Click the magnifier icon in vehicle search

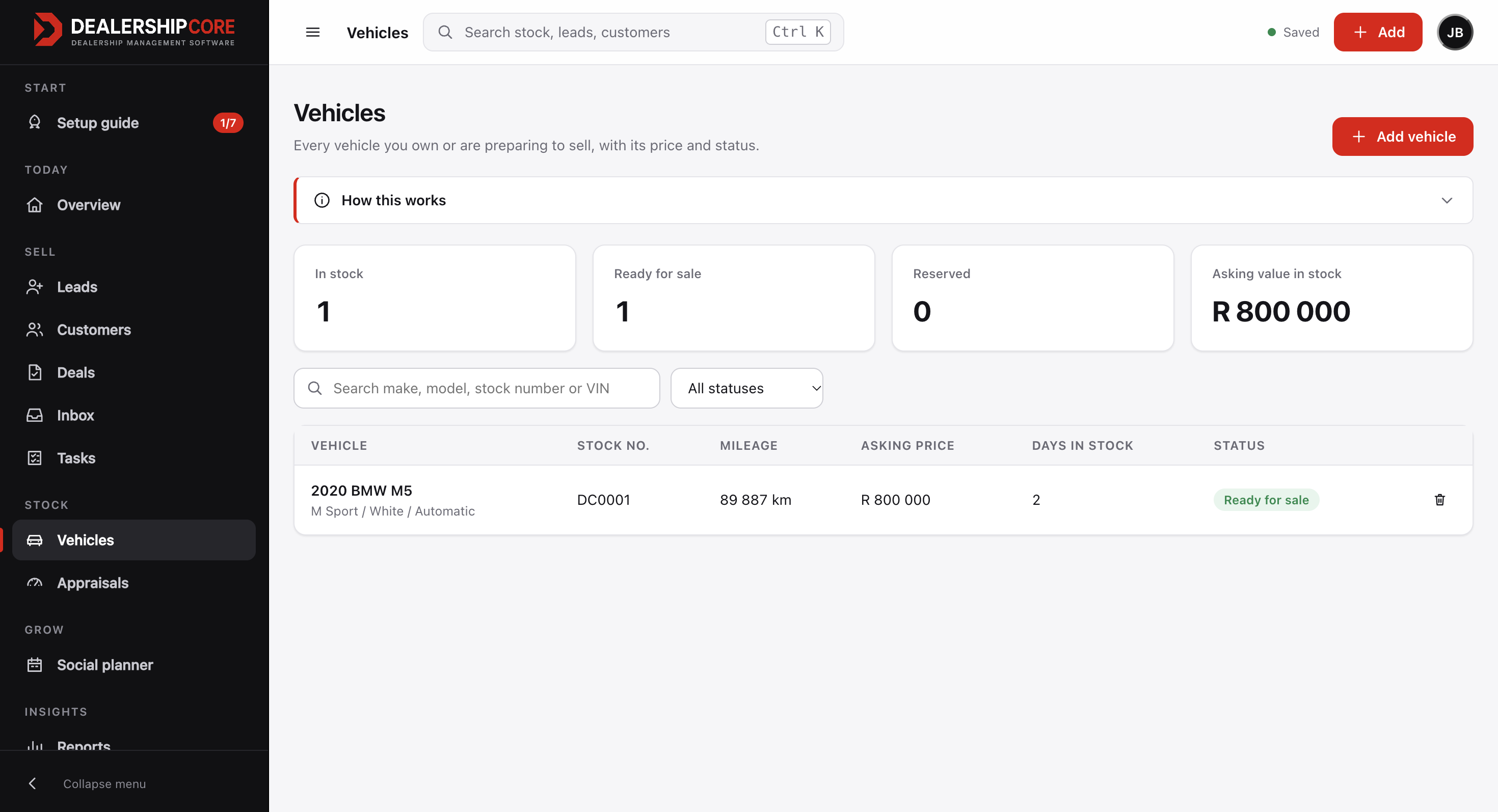[314, 388]
